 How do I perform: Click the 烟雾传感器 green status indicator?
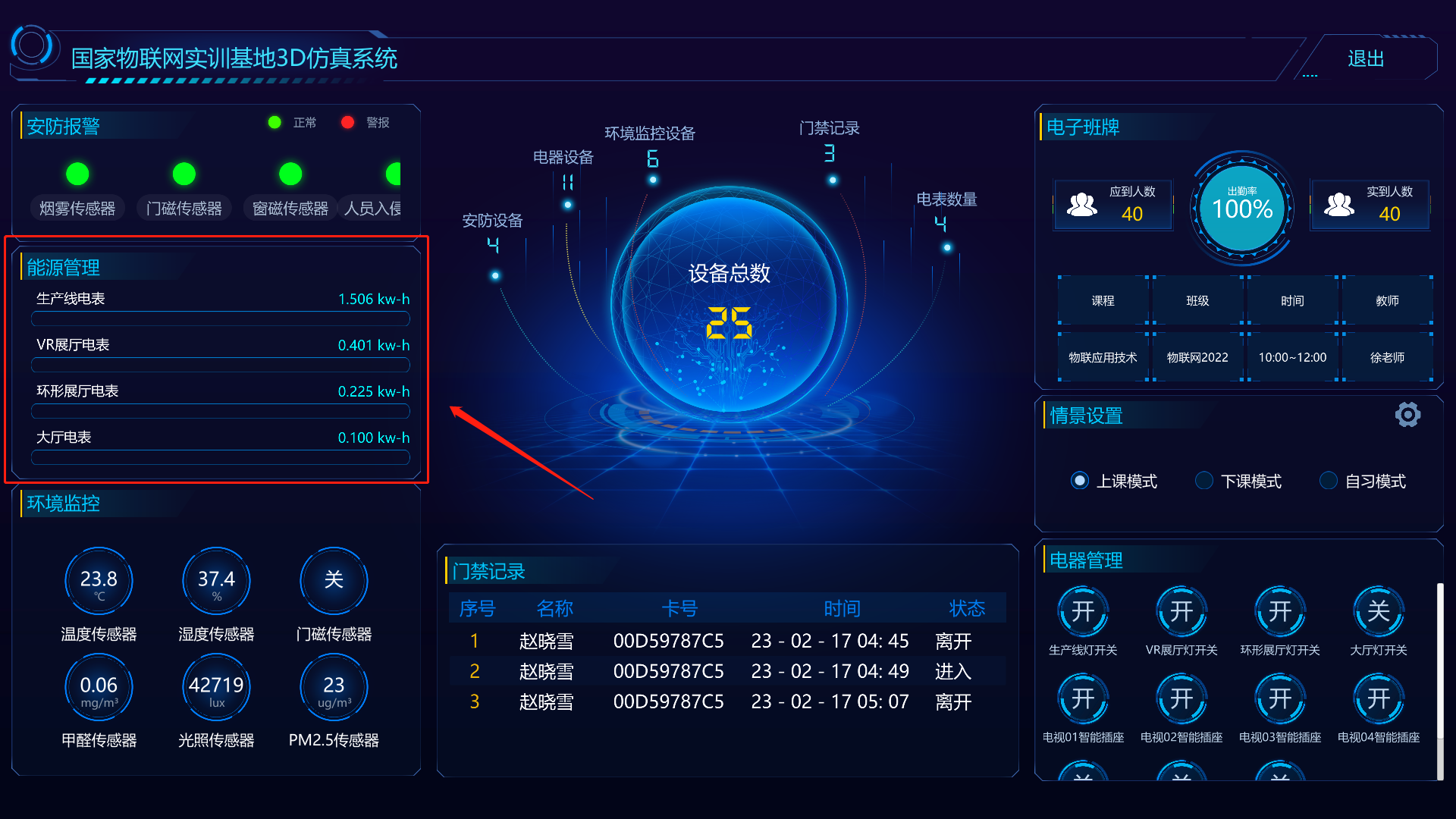tap(77, 174)
